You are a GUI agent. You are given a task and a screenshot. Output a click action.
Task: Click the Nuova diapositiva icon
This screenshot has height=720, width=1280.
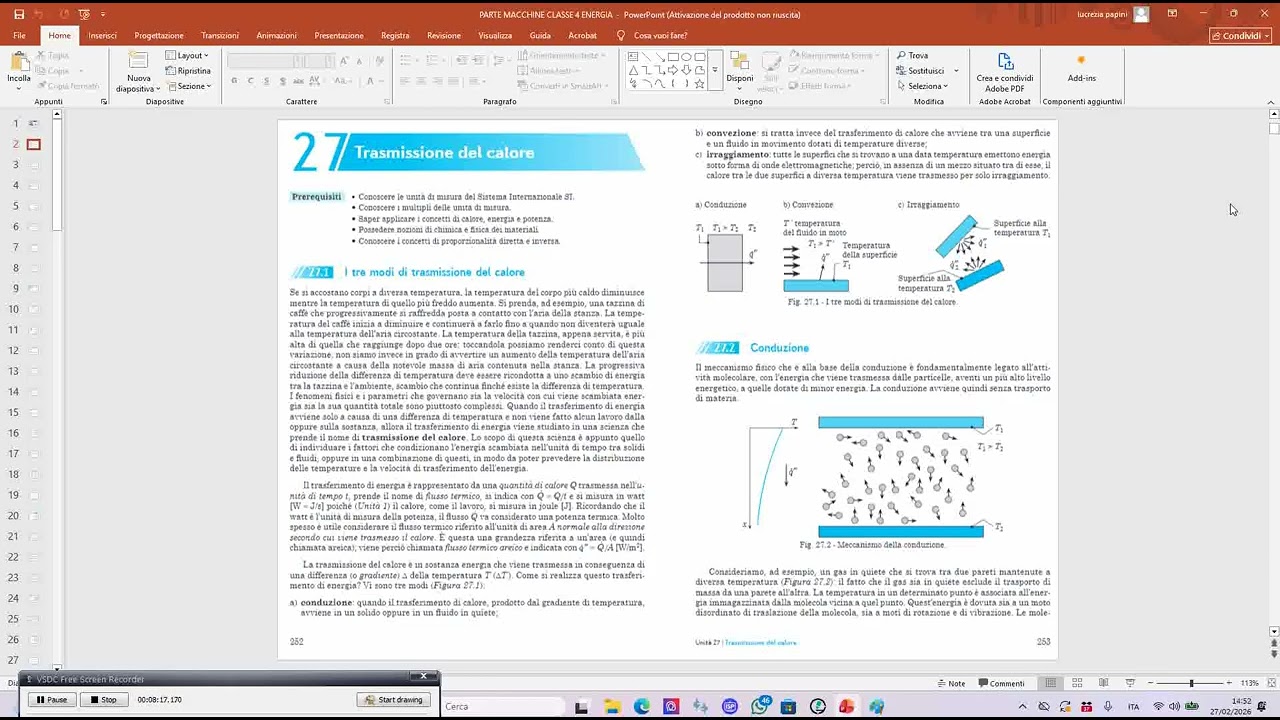[139, 59]
